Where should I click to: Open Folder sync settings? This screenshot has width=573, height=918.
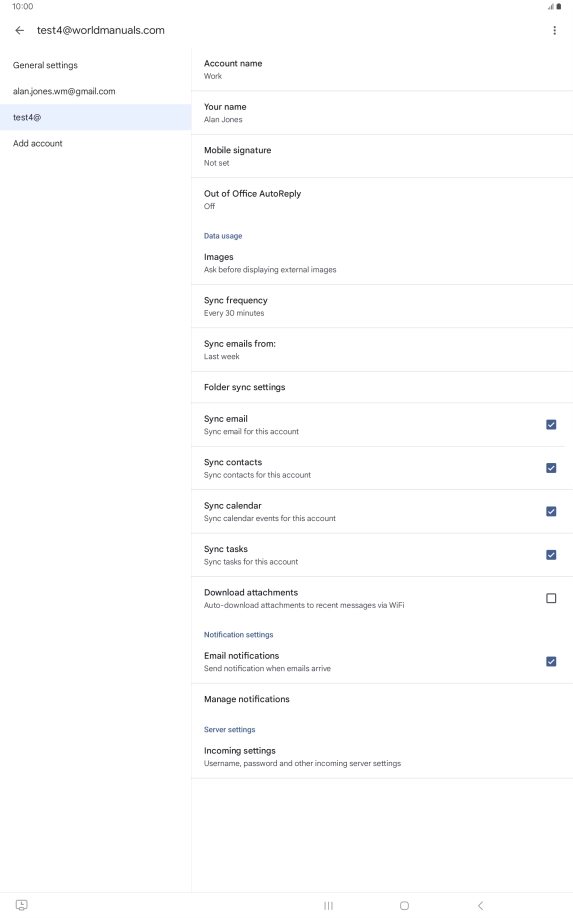point(382,387)
